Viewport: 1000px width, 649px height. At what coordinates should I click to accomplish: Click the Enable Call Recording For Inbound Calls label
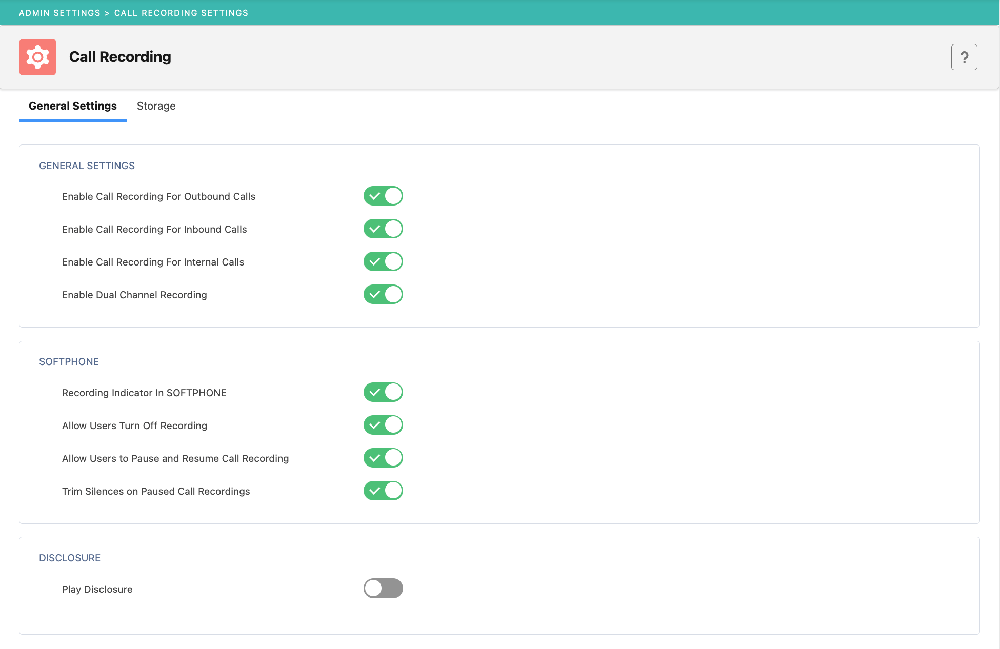(x=154, y=230)
